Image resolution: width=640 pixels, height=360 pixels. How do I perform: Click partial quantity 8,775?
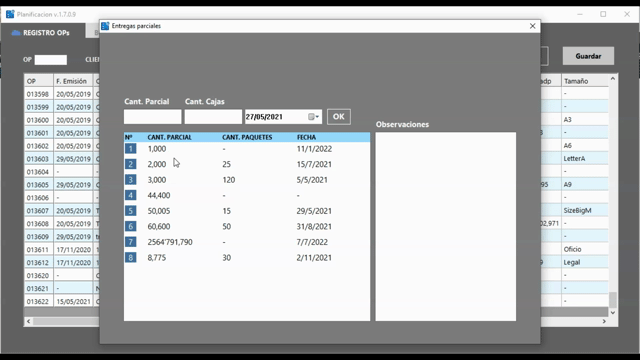[157, 258]
